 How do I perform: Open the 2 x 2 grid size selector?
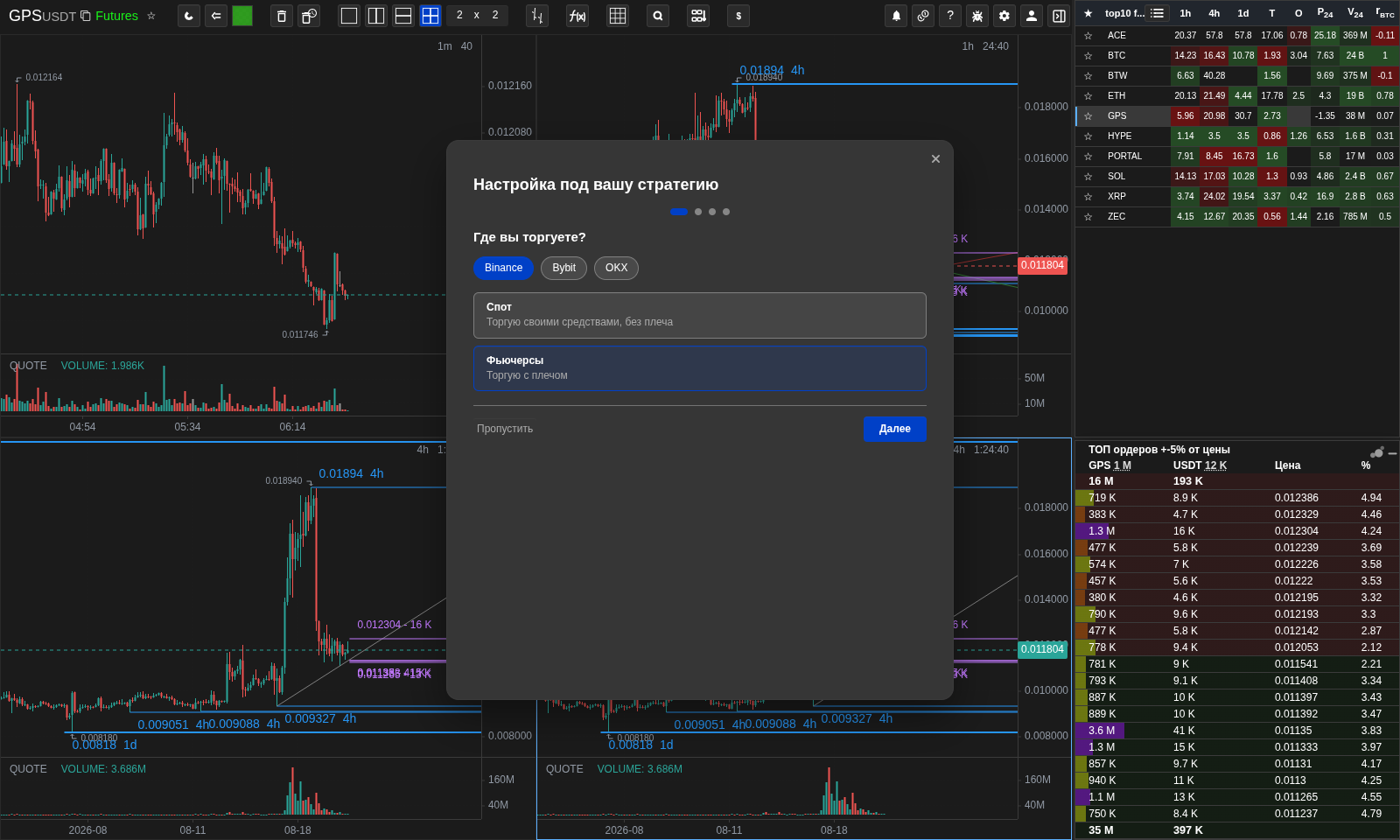click(477, 16)
